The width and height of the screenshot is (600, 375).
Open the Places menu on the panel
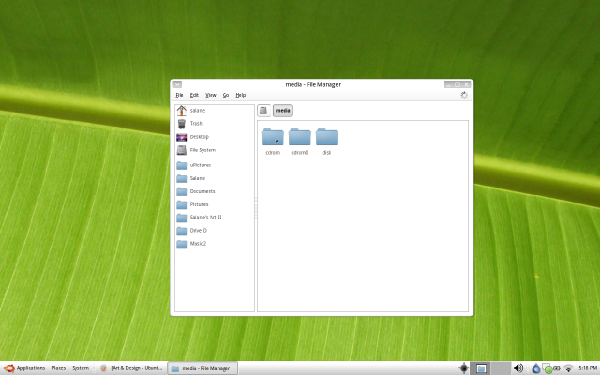[x=59, y=368]
